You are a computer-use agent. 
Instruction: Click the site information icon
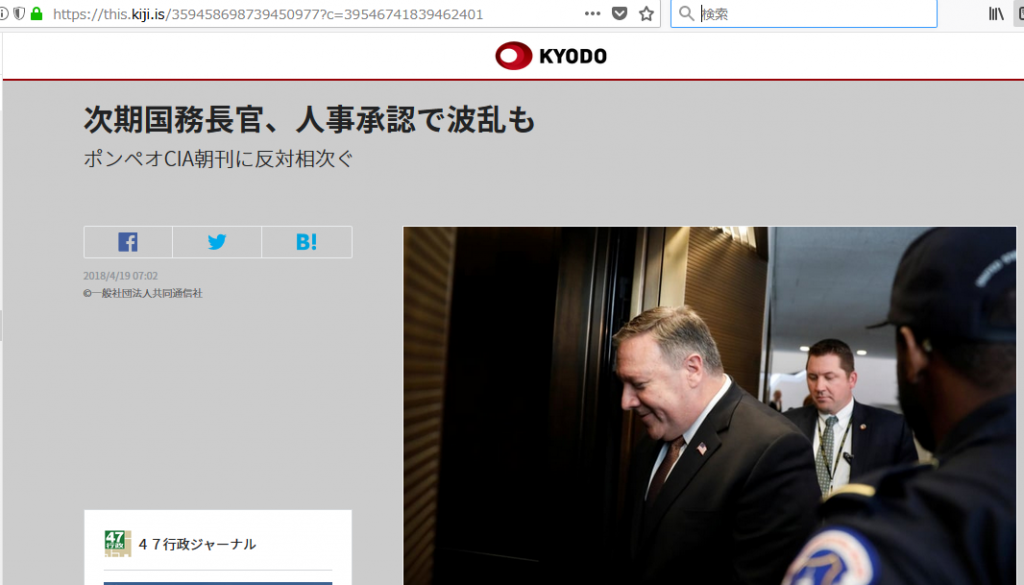[4, 14]
